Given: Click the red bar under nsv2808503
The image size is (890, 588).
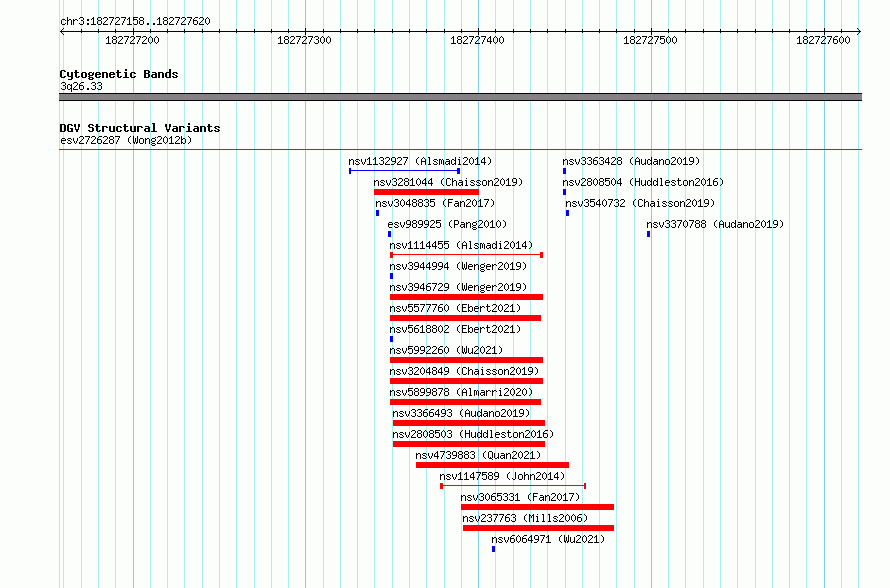Looking at the screenshot, I should (469, 444).
